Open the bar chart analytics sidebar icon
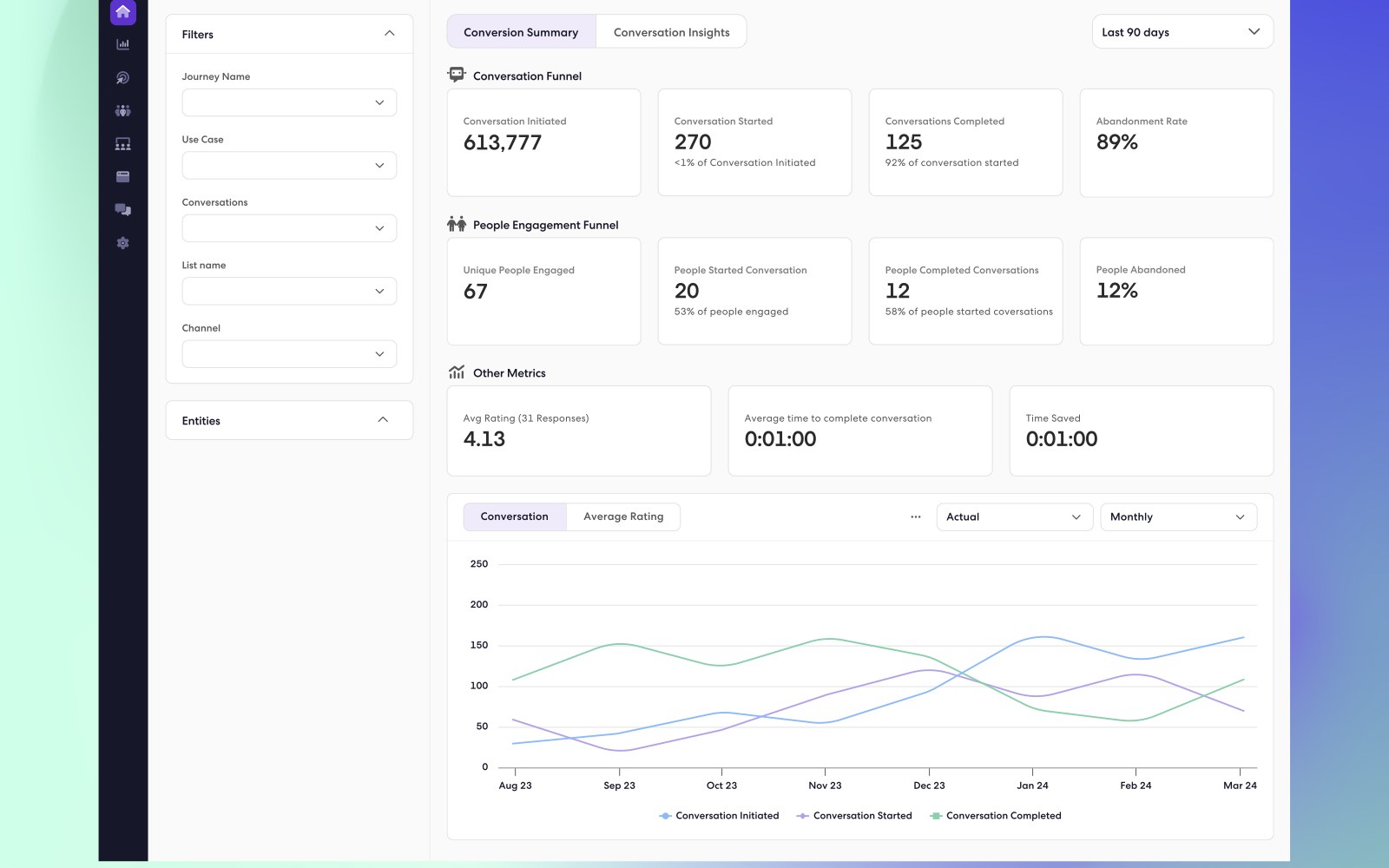The image size is (1389, 868). click(122, 44)
